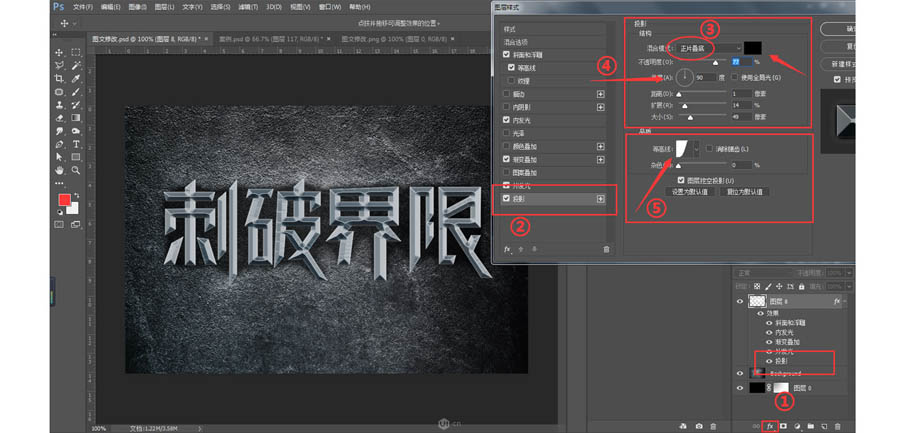This screenshot has height=433, width=900.
Task: Select 混合选项 in the styles list
Action: 554,42
